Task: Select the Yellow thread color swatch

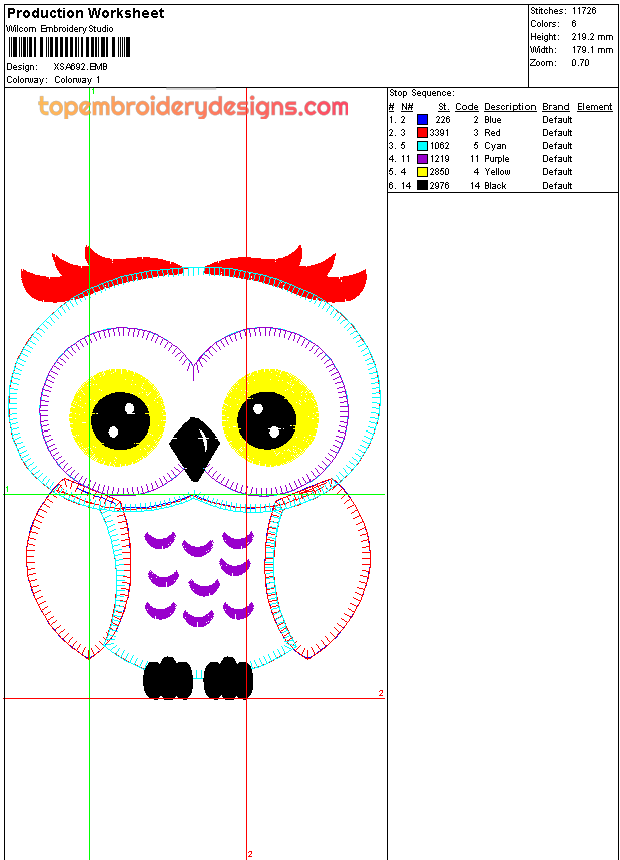Action: [x=422, y=172]
